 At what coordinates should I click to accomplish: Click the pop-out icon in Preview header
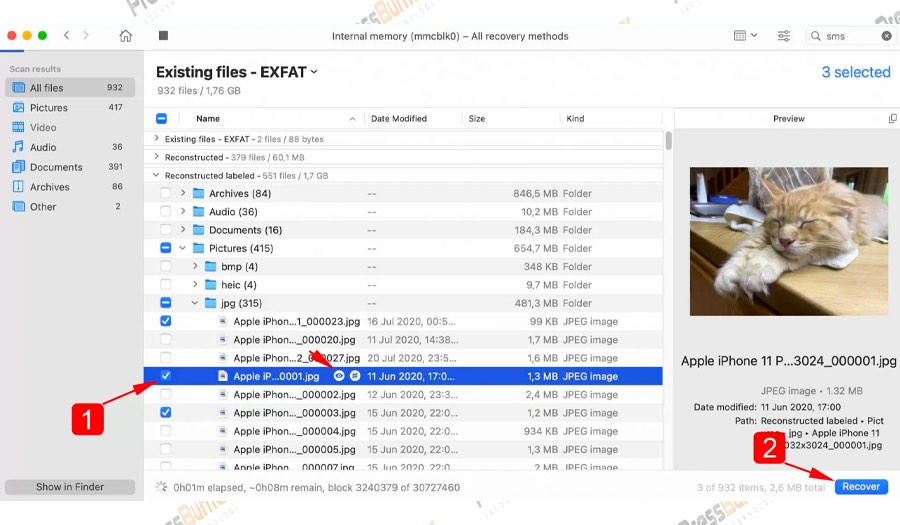coord(892,119)
